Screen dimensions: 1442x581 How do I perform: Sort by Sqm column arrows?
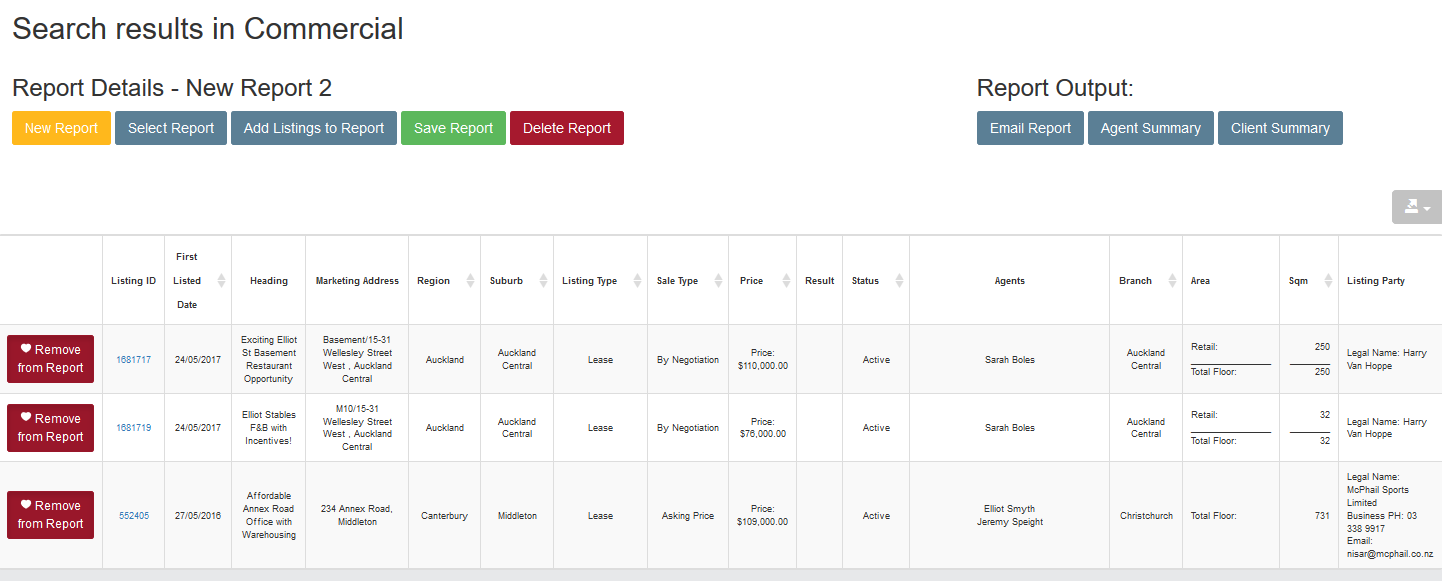coord(1328,281)
